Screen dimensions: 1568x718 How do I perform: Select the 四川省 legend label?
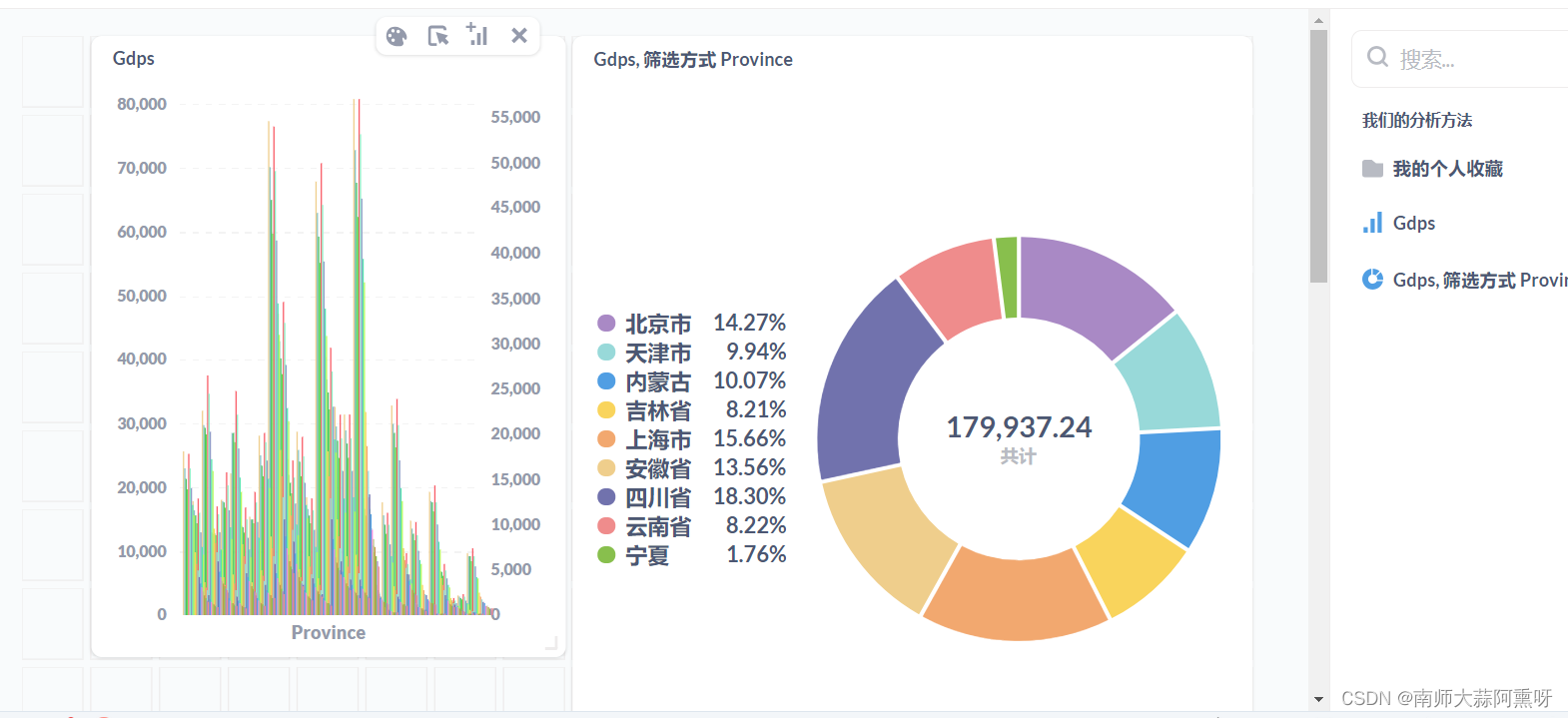658,497
